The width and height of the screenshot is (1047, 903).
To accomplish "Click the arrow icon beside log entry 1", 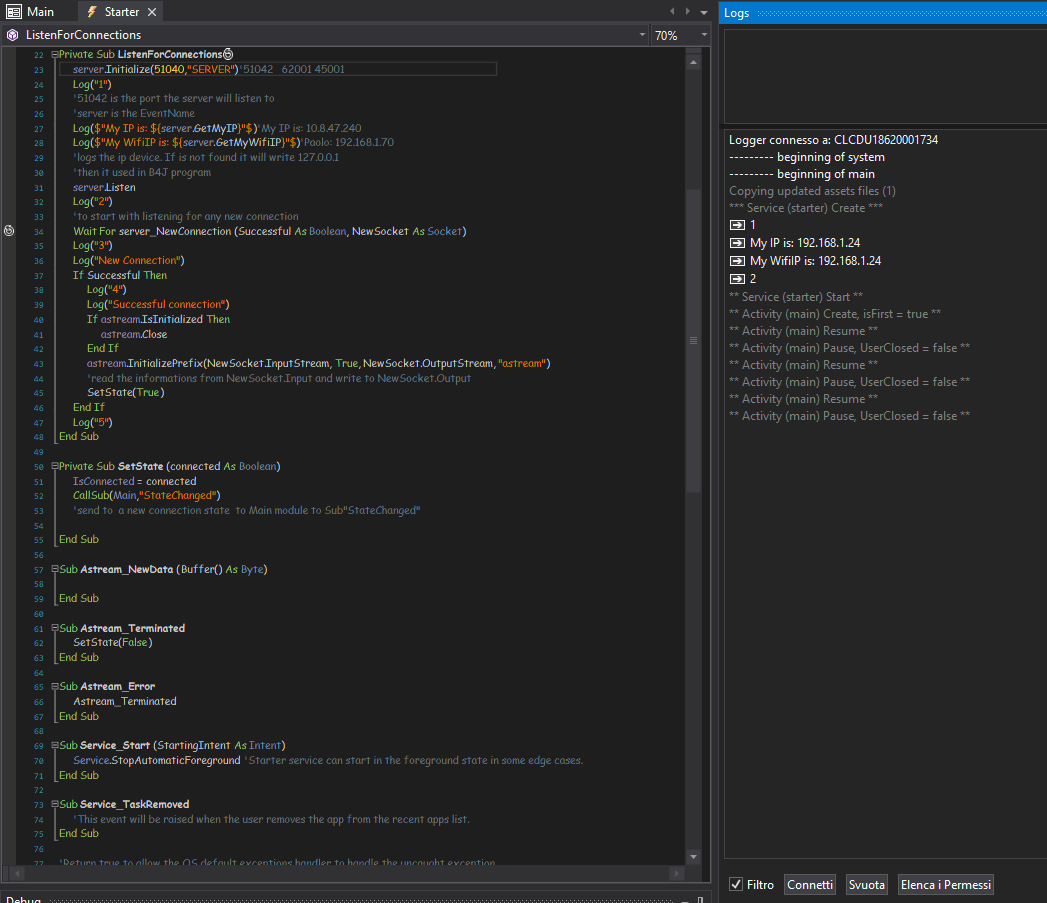I will [738, 225].
